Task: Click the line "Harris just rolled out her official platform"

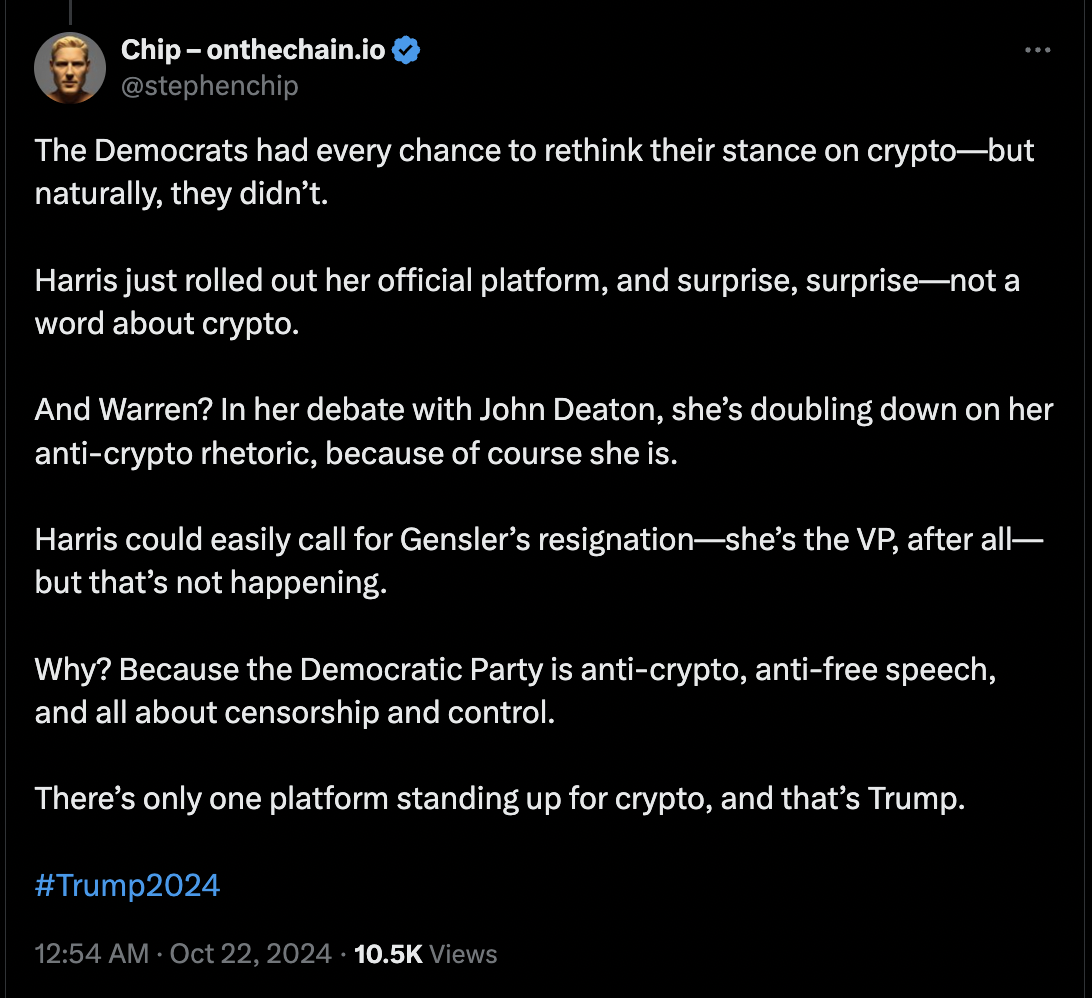Action: (527, 281)
